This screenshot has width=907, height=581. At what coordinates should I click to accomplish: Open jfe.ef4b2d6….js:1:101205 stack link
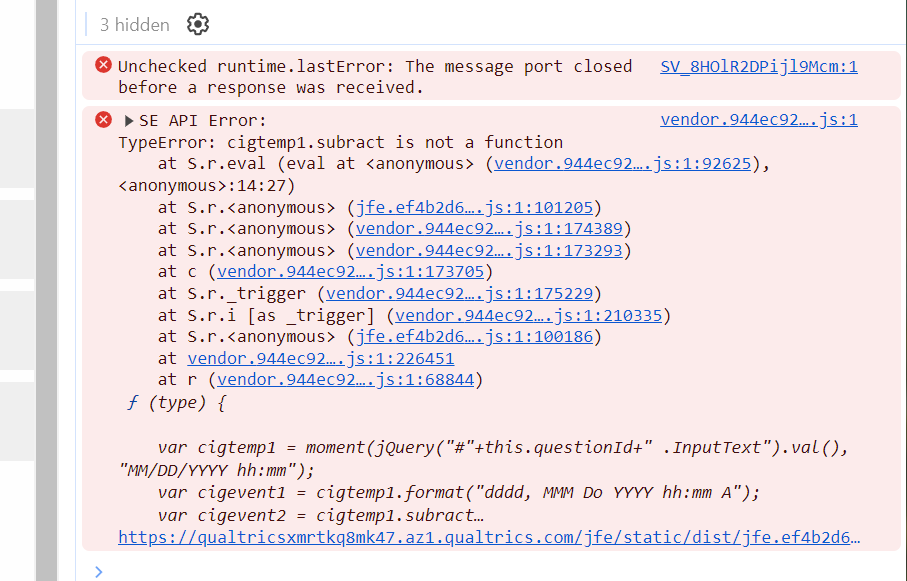(474, 207)
